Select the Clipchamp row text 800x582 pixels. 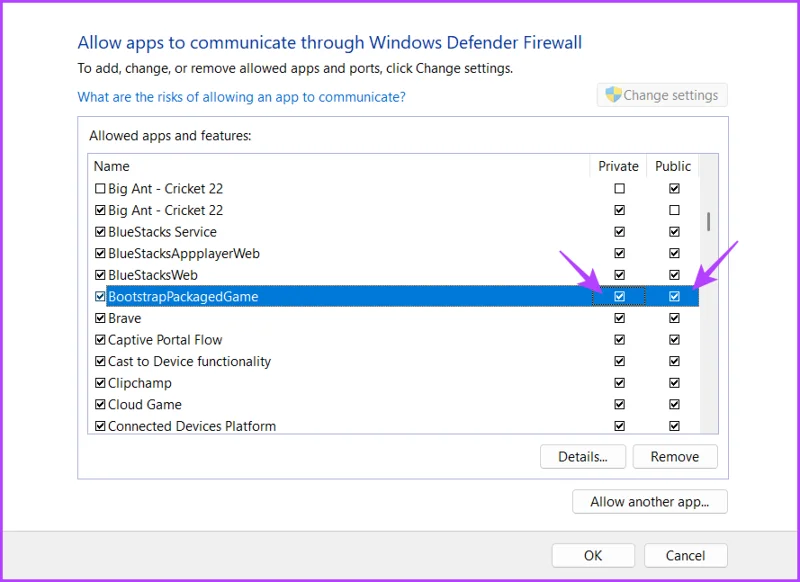coord(140,383)
